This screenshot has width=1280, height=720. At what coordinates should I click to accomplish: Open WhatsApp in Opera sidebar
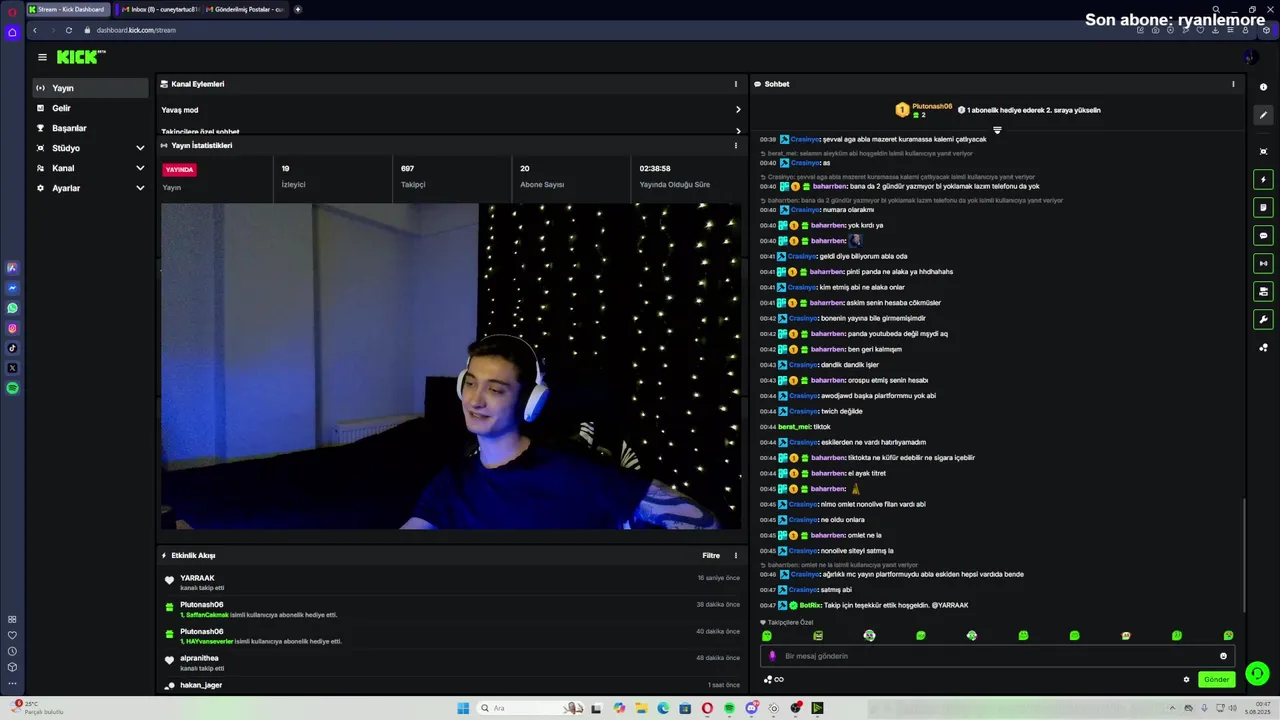click(x=12, y=308)
